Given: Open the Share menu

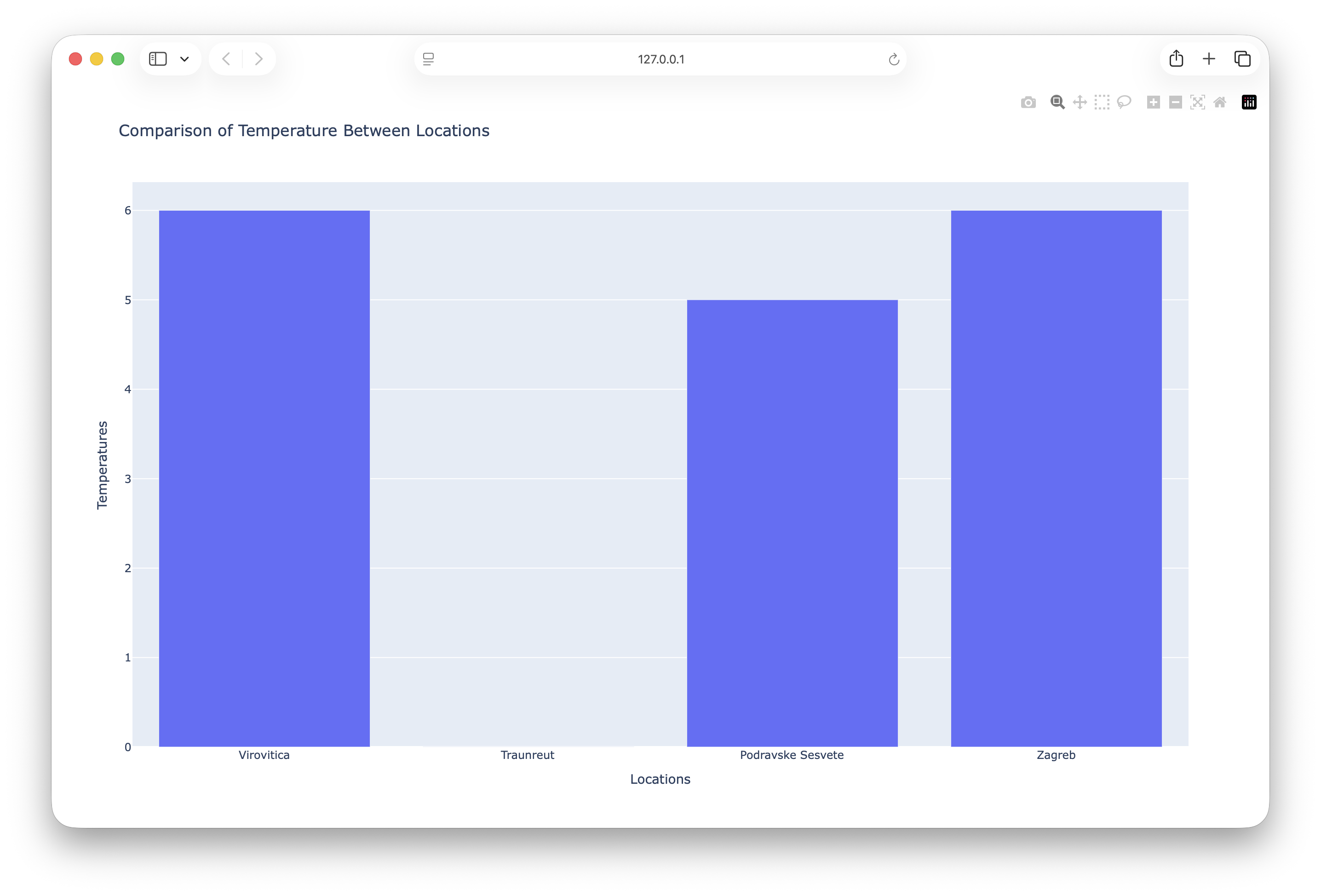Looking at the screenshot, I should 1176,58.
